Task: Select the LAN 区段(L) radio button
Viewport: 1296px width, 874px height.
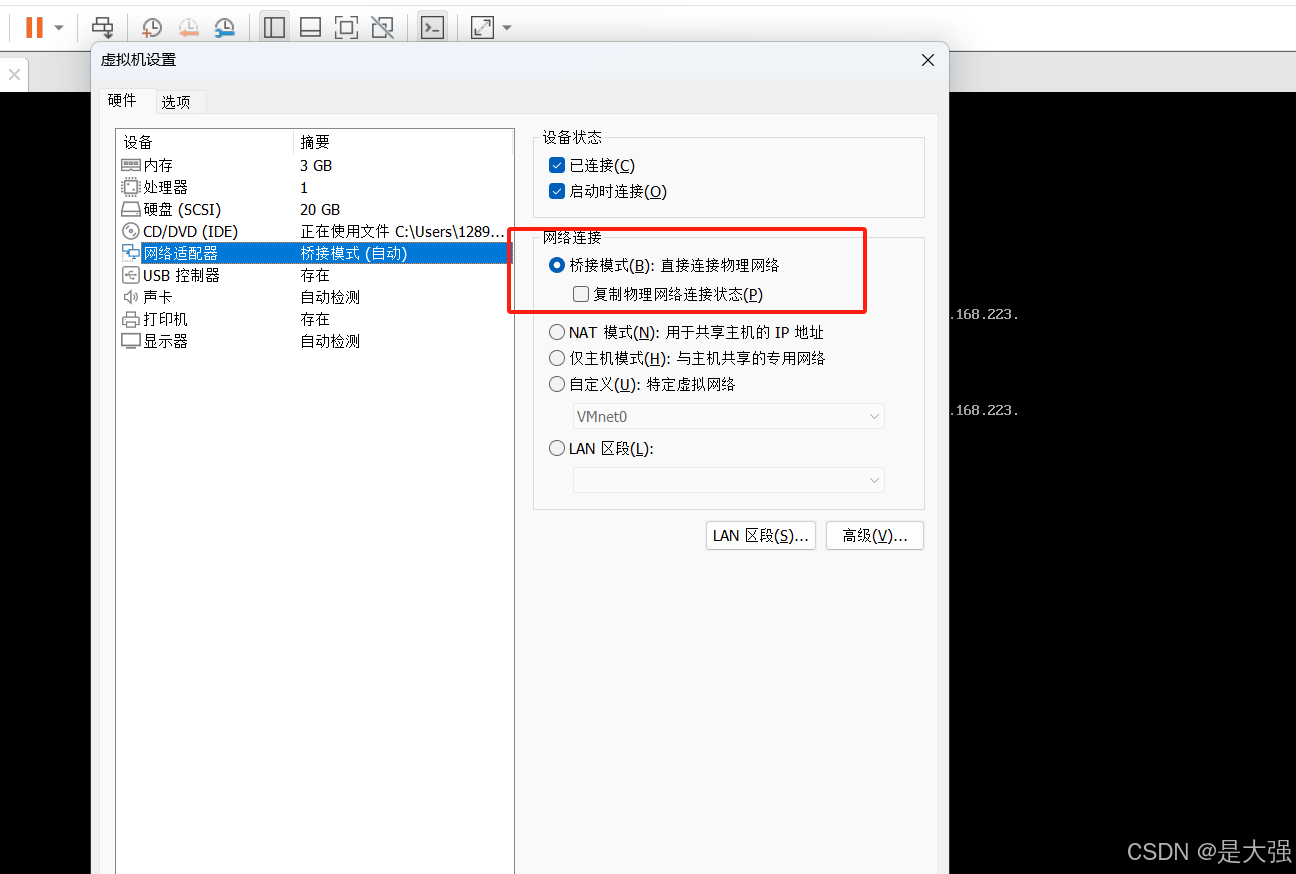Action: (x=557, y=449)
